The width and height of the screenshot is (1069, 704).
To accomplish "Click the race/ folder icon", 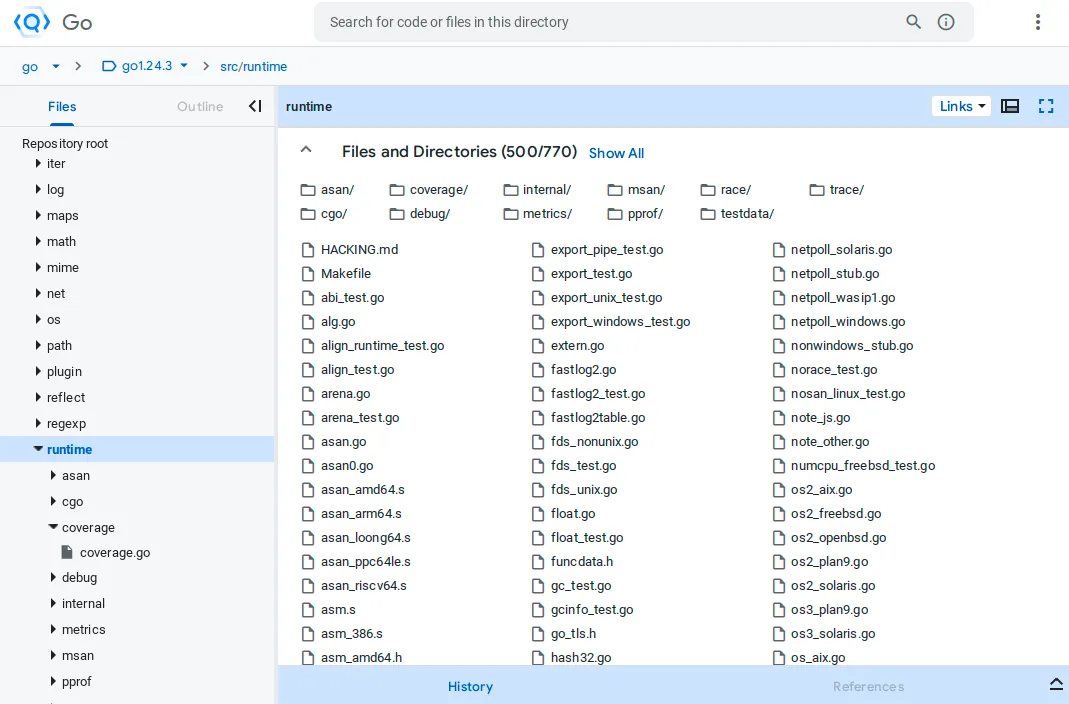I will click(x=708, y=190).
